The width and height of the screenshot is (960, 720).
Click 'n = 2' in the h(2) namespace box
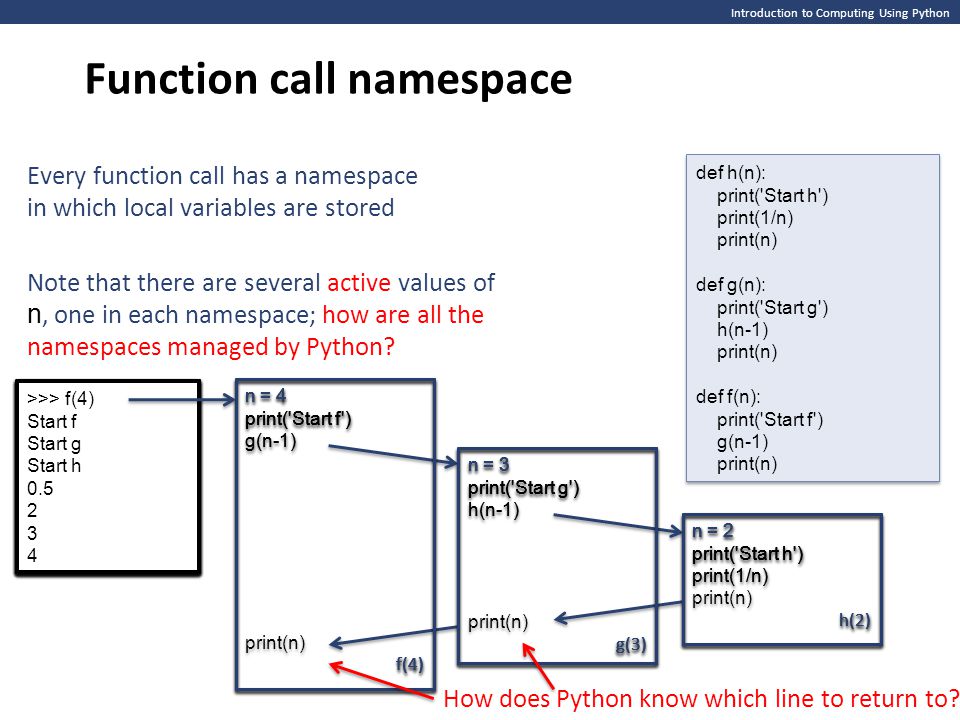click(713, 531)
